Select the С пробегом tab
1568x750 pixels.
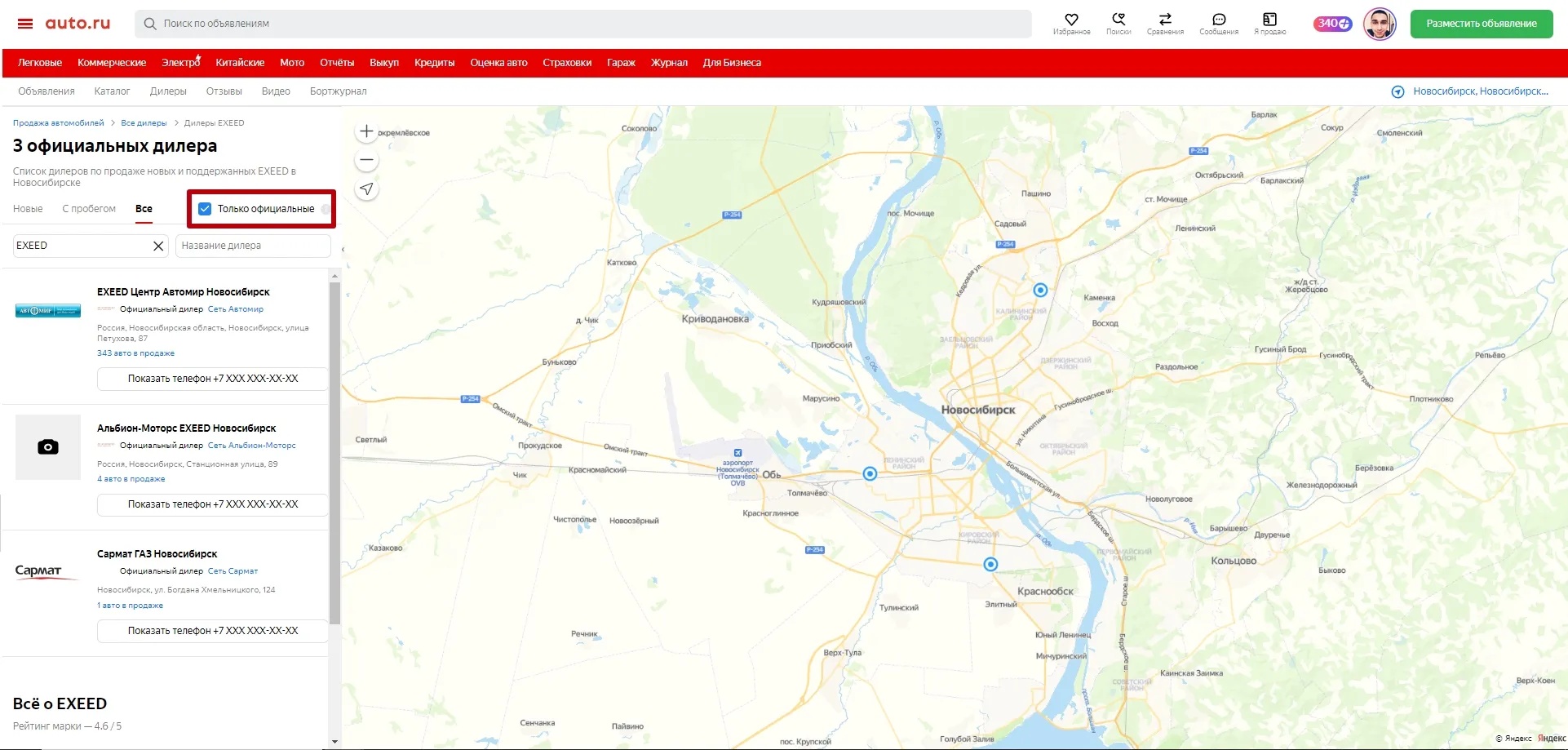click(x=89, y=209)
